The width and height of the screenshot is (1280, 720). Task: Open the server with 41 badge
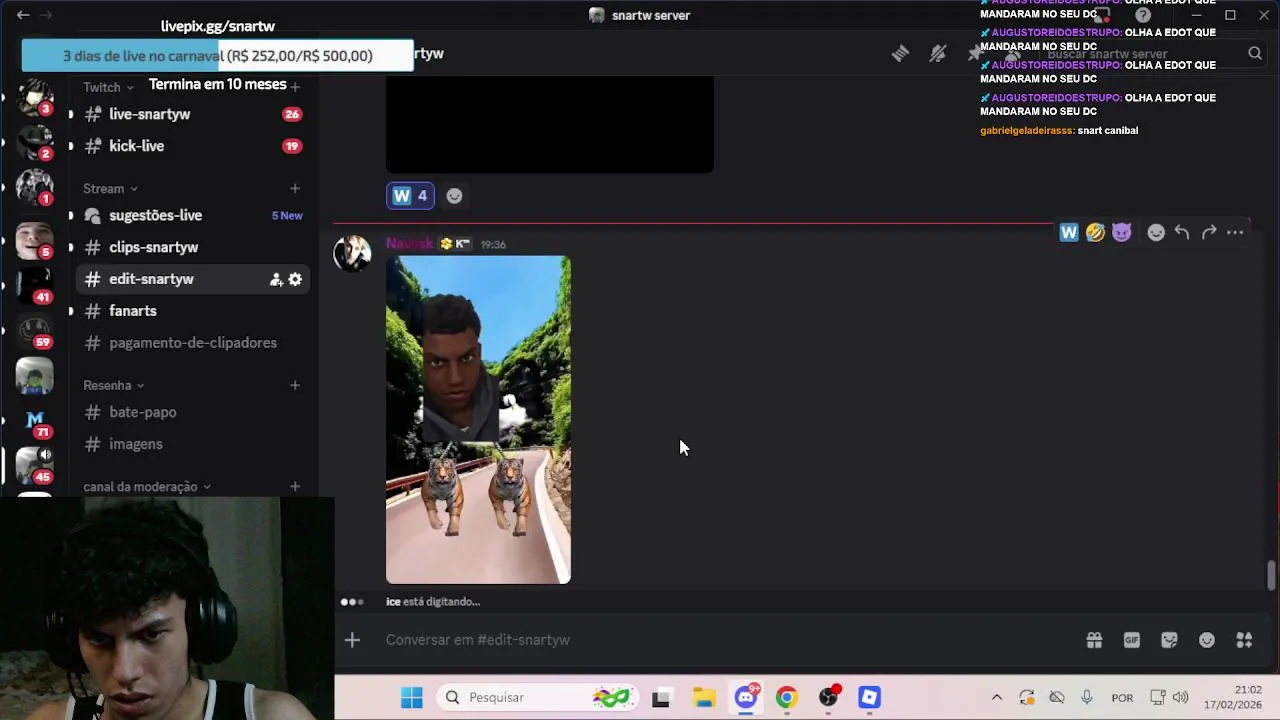34,285
